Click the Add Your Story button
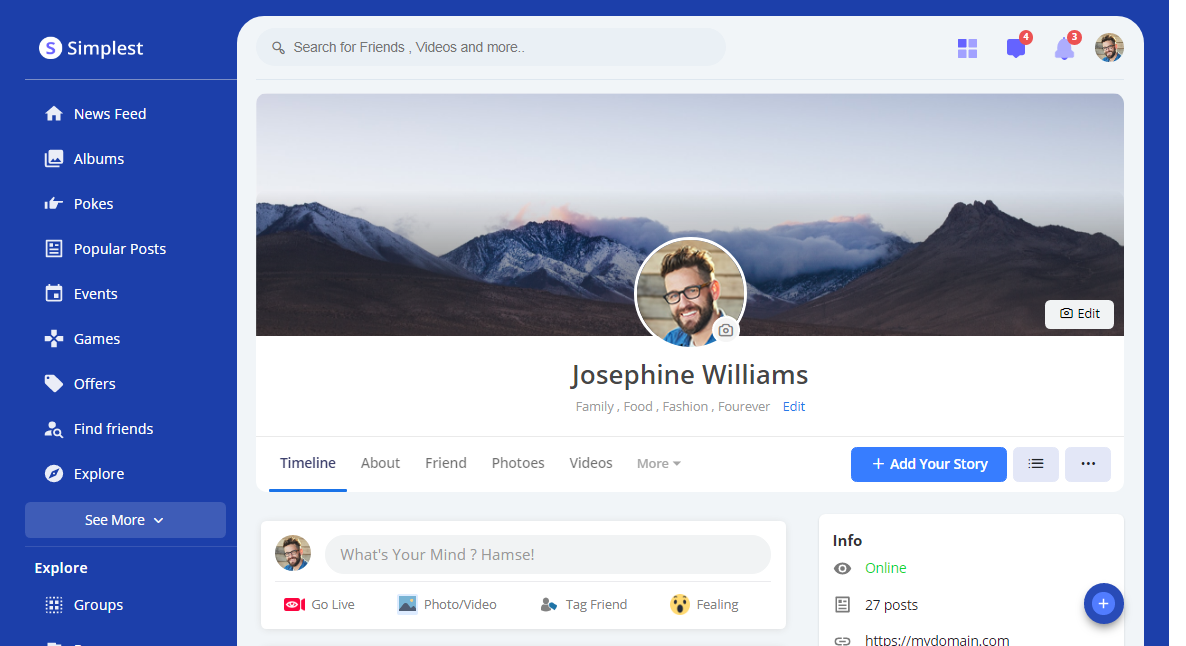 [x=928, y=464]
